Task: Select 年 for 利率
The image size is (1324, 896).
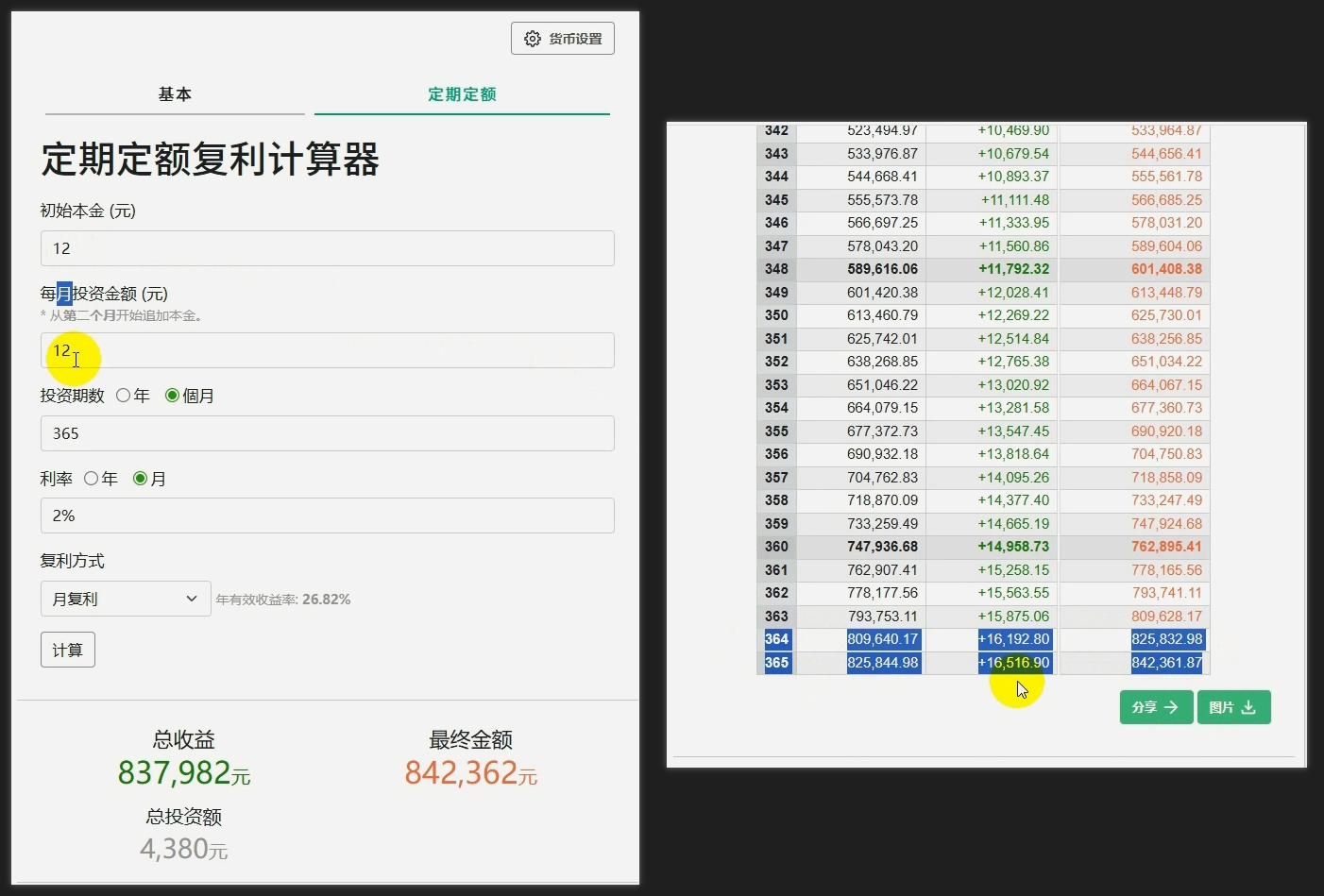Action: coord(91,479)
